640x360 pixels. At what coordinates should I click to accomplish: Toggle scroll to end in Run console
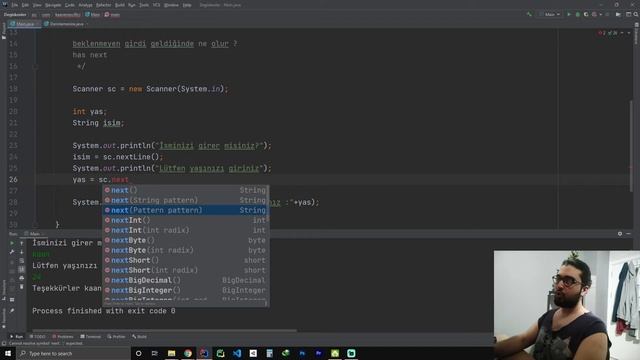point(22,269)
